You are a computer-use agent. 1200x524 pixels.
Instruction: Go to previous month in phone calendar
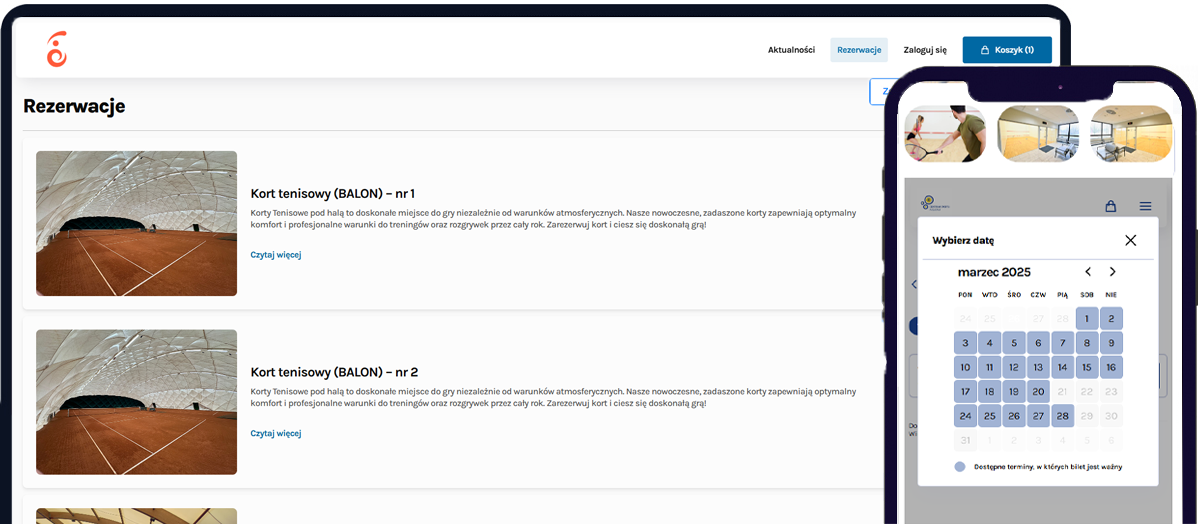pos(1089,272)
